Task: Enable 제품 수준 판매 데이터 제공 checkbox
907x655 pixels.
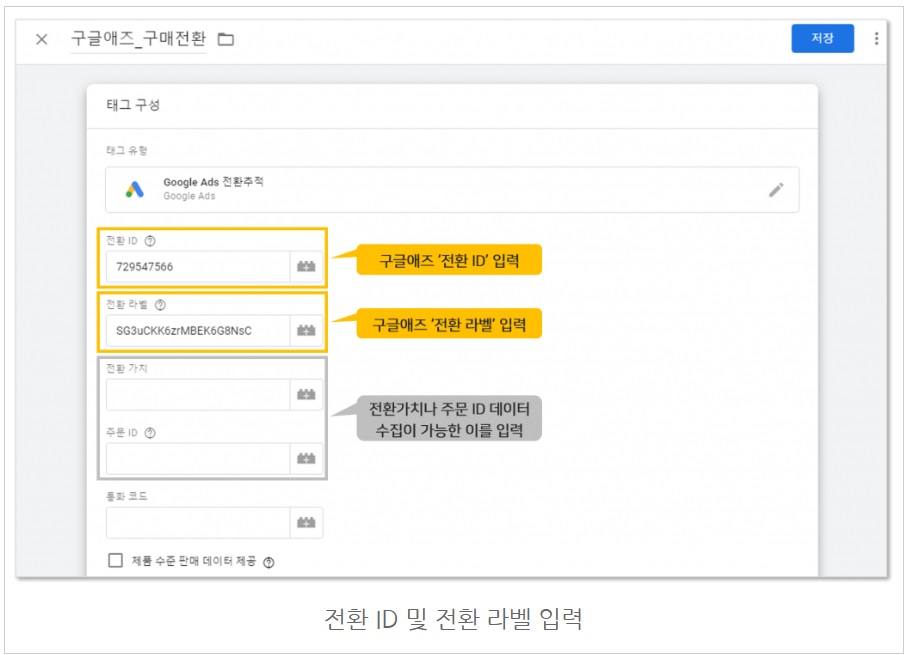Action: point(116,561)
